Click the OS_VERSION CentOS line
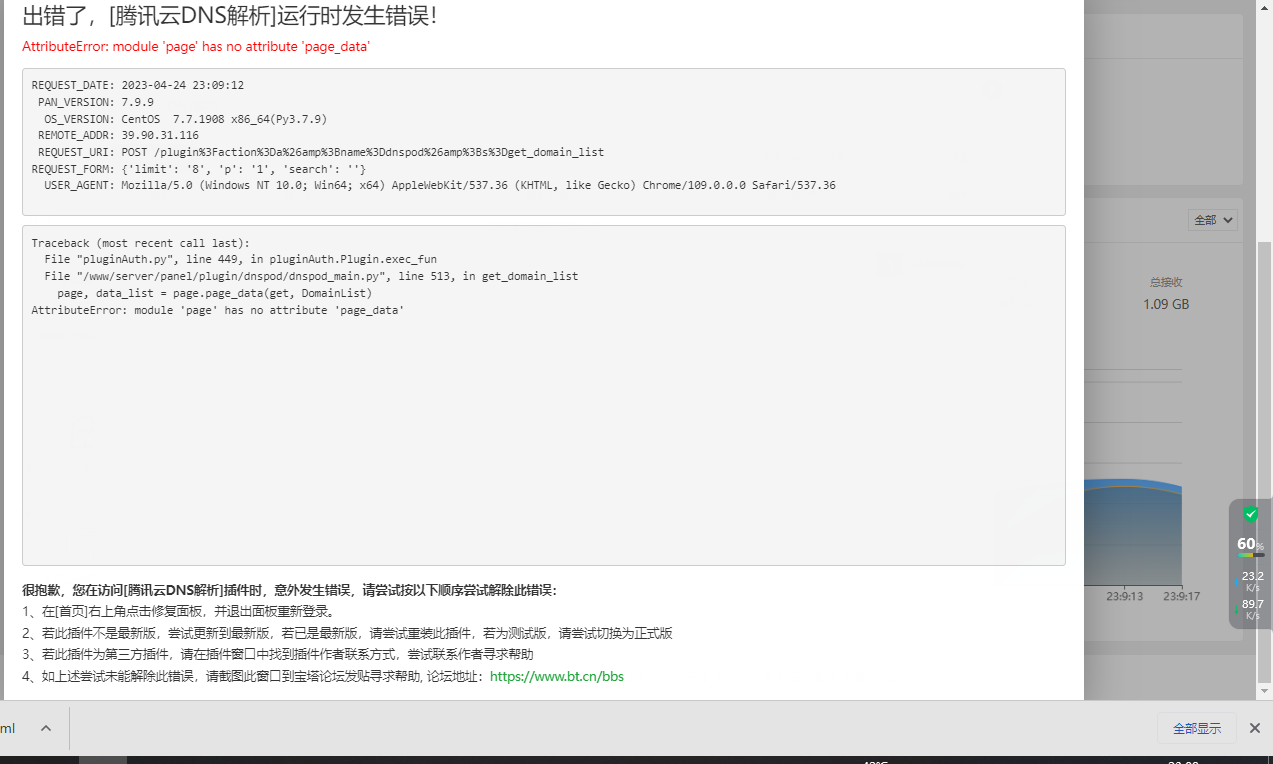The image size is (1273, 764). click(186, 119)
